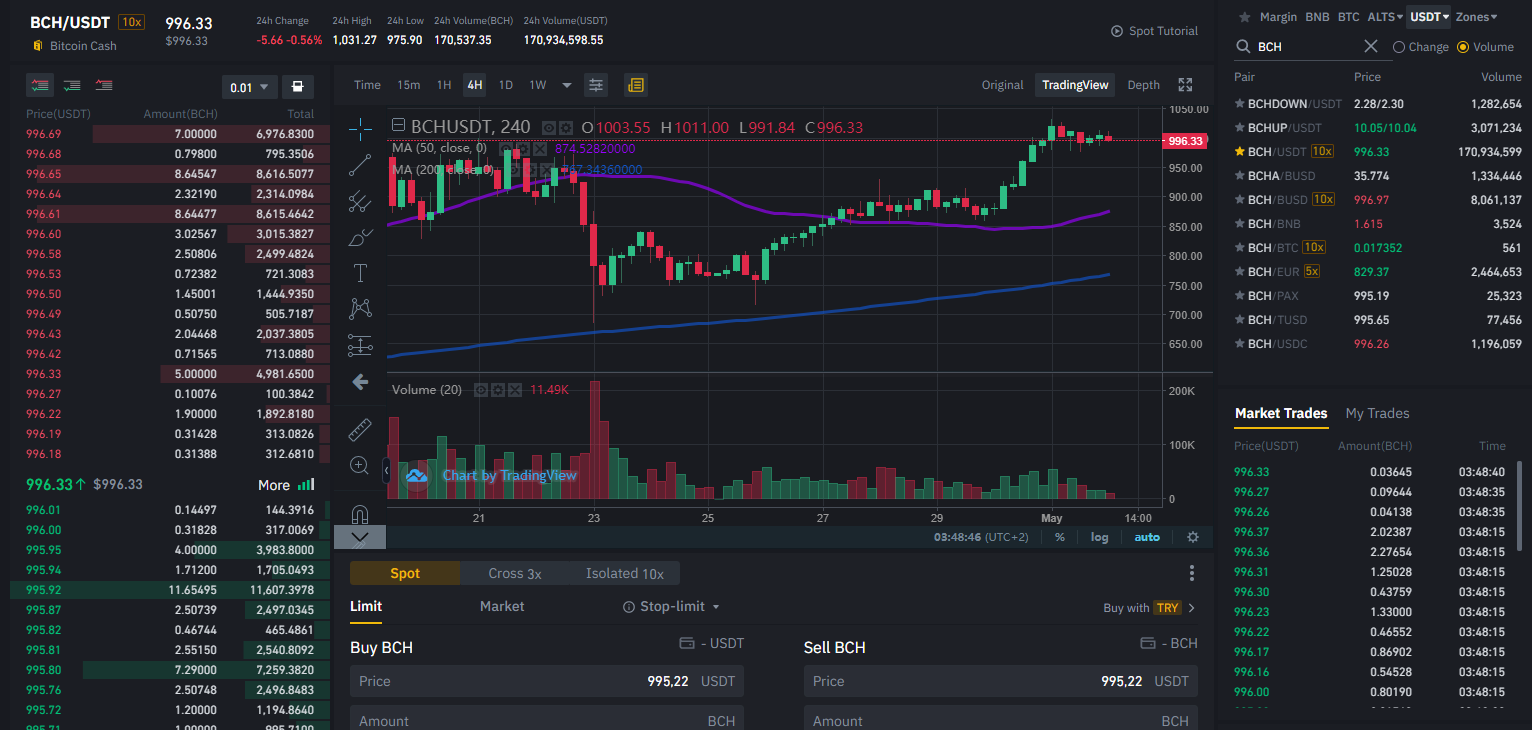Activate the ruler measure tool
Screen dimensions: 1532x730
click(360, 430)
